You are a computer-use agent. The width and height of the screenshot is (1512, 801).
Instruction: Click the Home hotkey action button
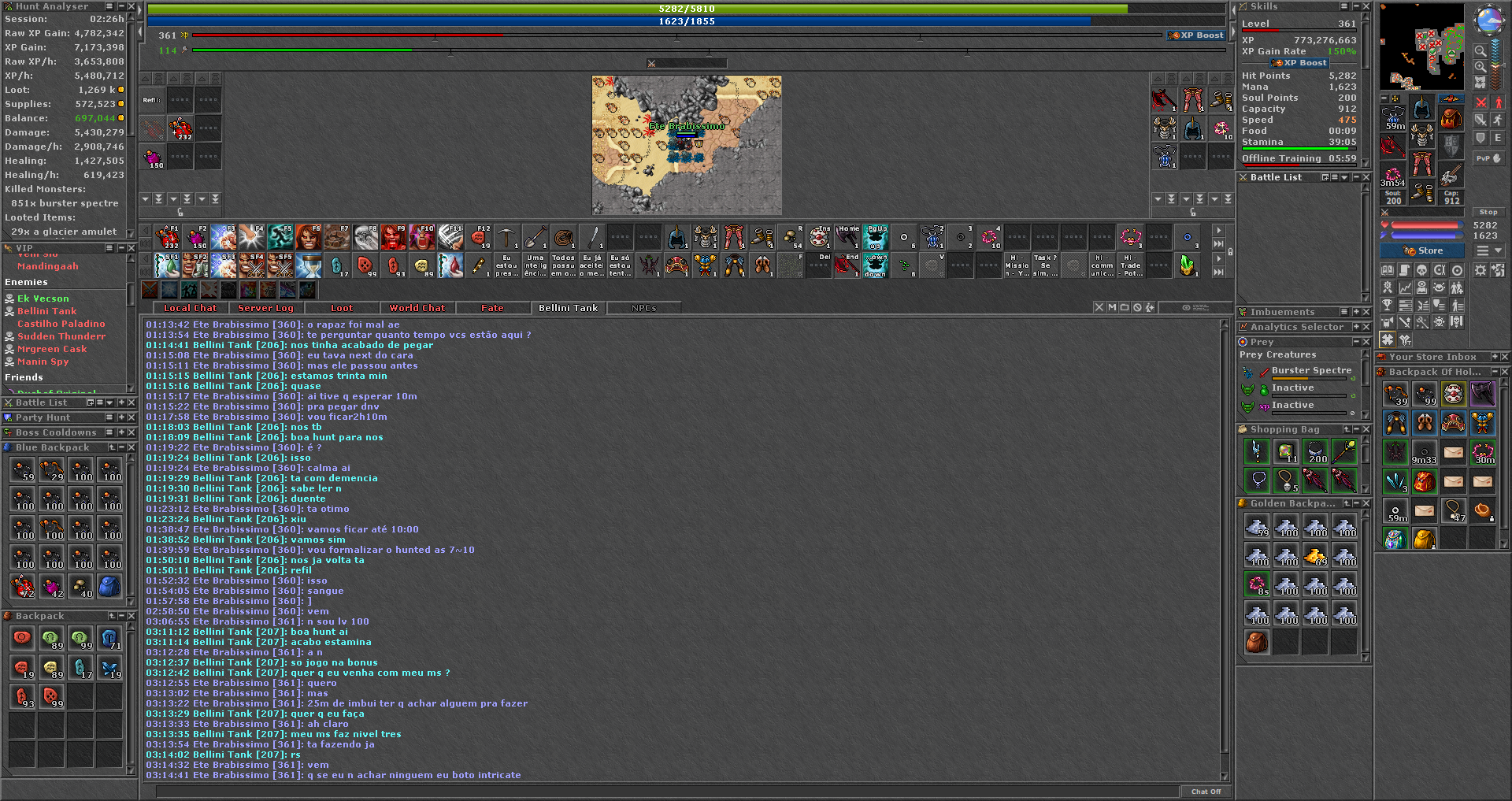847,237
